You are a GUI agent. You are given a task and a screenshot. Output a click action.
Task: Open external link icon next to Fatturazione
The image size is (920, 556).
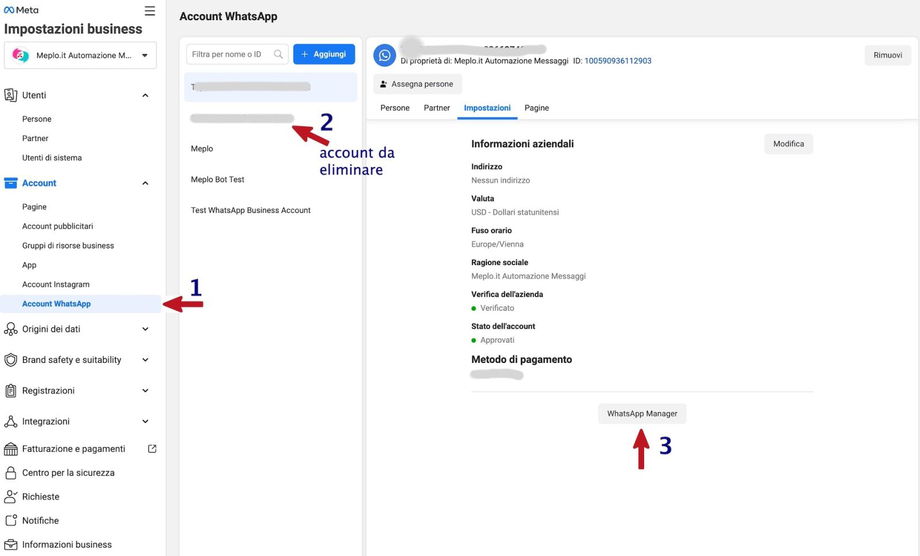(152, 449)
